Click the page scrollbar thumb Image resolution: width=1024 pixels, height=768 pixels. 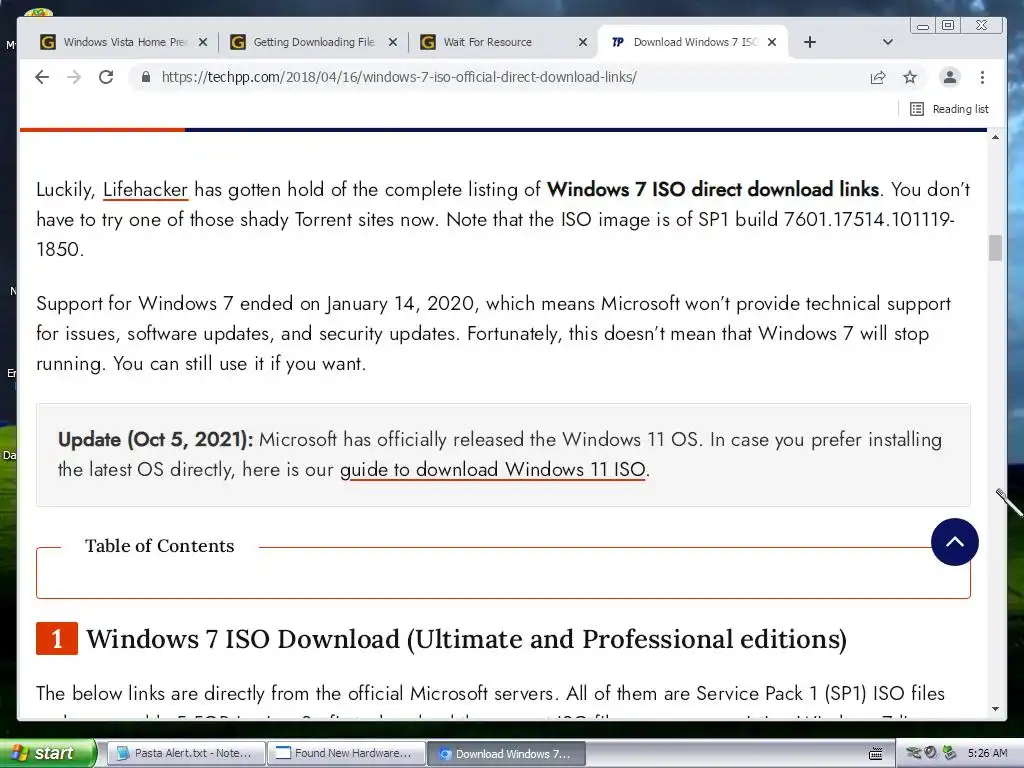[995, 248]
